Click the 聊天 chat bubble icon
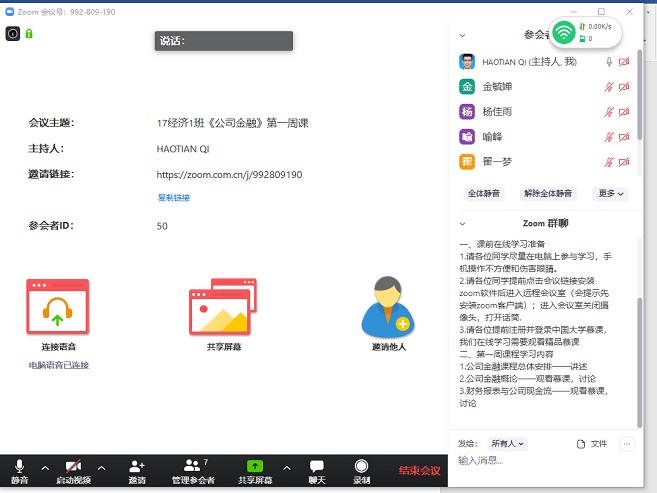 tap(317, 468)
